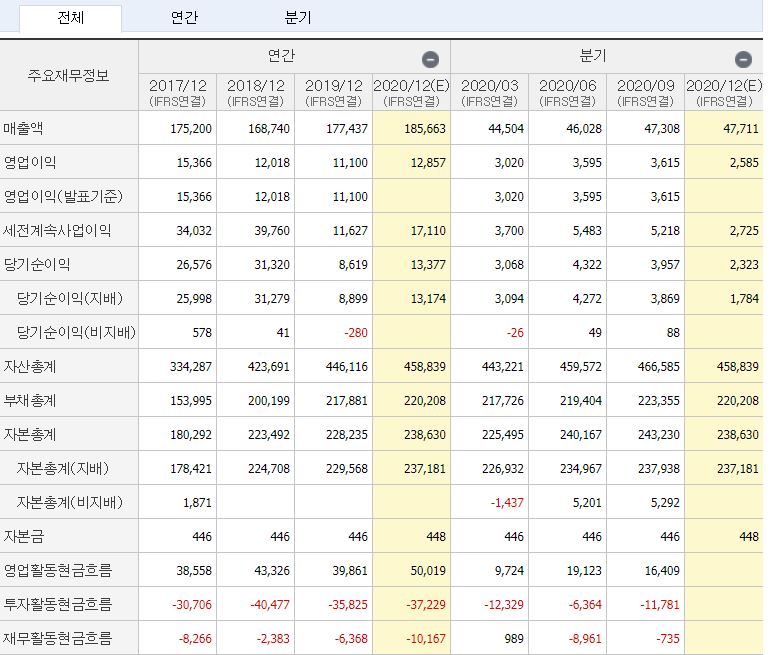The image size is (771, 655).
Task: Click the 자산총계 row label
Action: click(x=30, y=366)
